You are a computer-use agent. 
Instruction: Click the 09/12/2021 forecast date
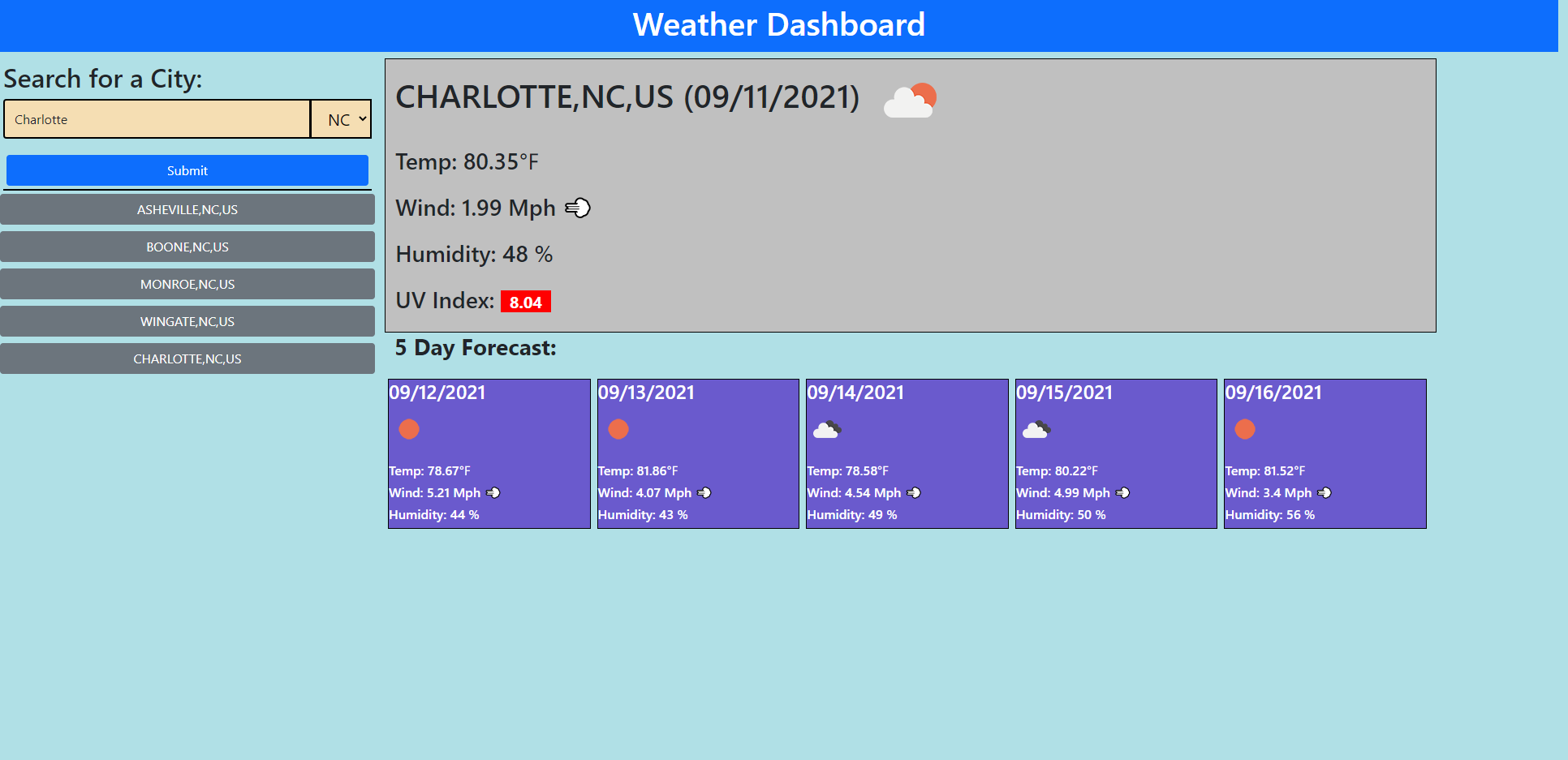point(437,393)
